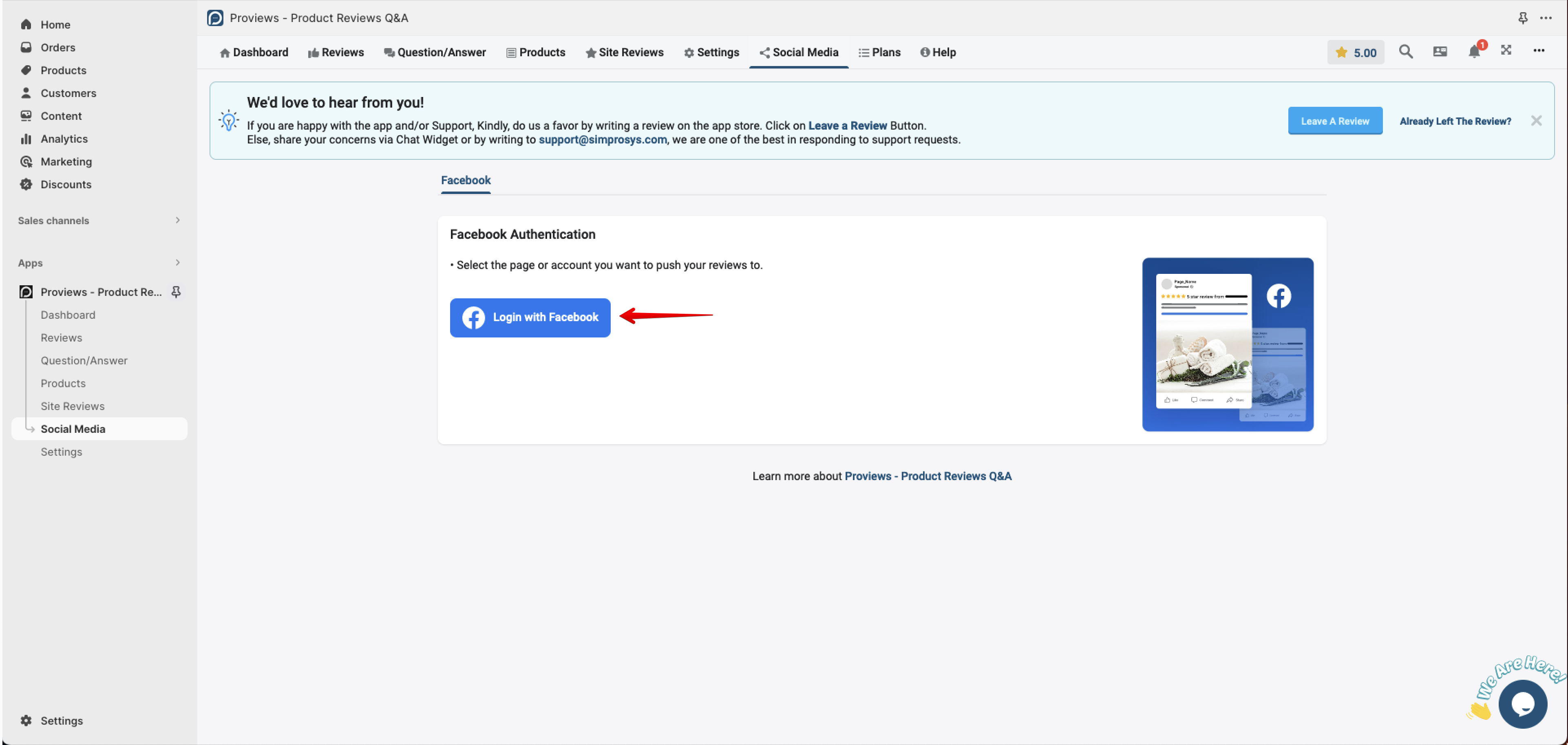Click the Proviews logo in header
The image size is (1568, 745).
click(x=215, y=18)
